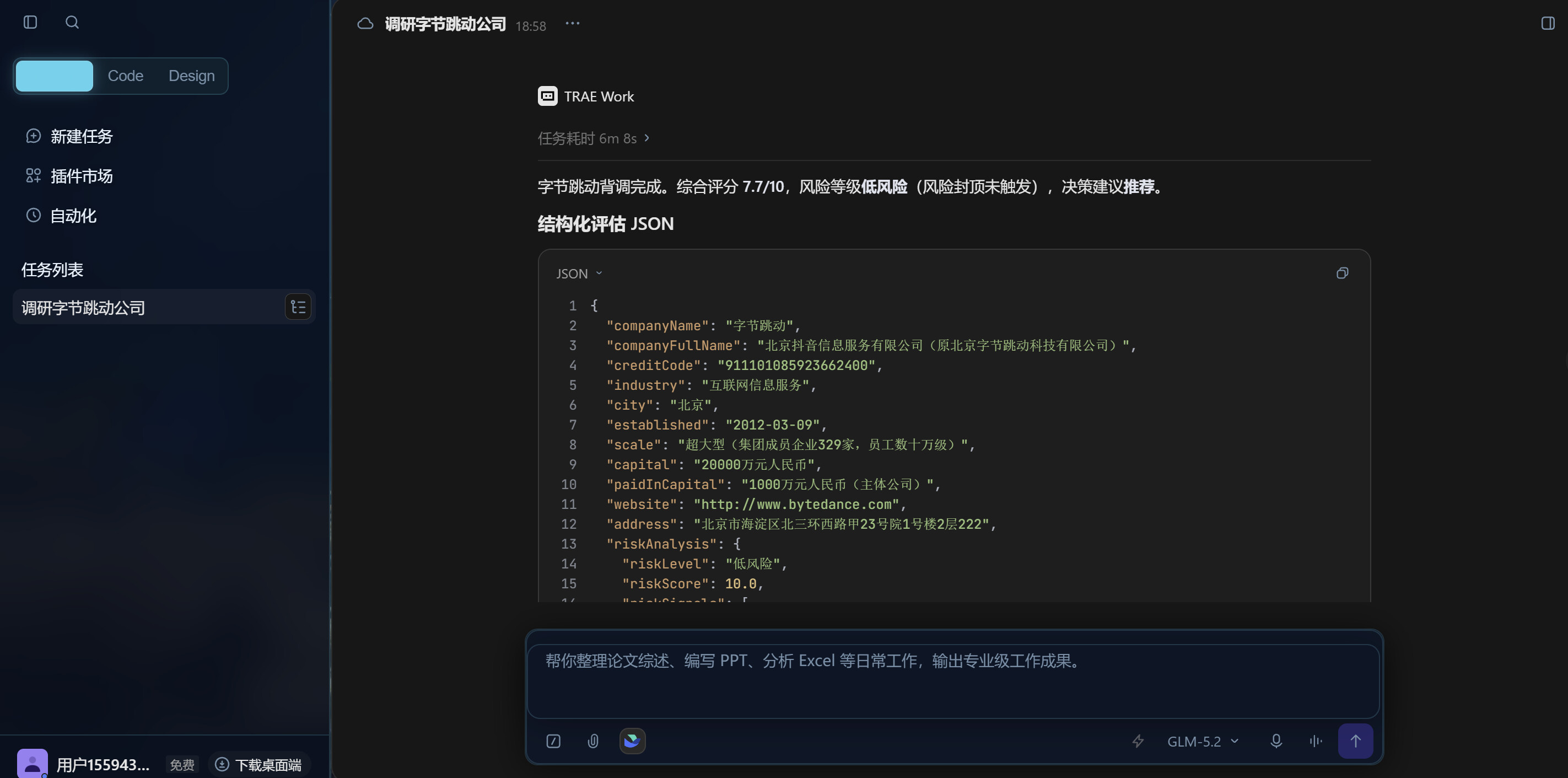This screenshot has height=778, width=1568.
Task: Click the slash command icon
Action: click(553, 742)
